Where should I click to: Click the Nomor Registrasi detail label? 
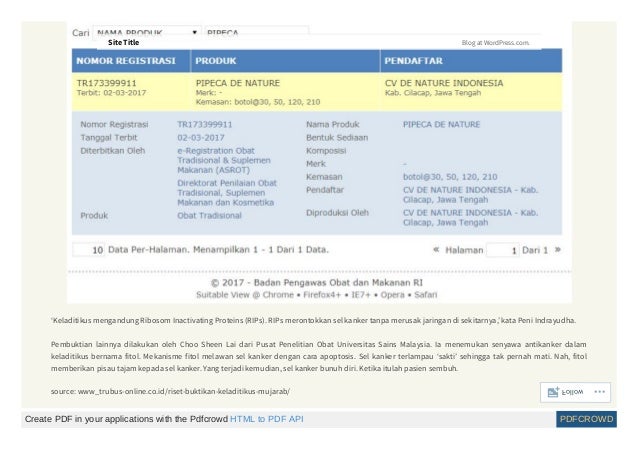point(114,124)
